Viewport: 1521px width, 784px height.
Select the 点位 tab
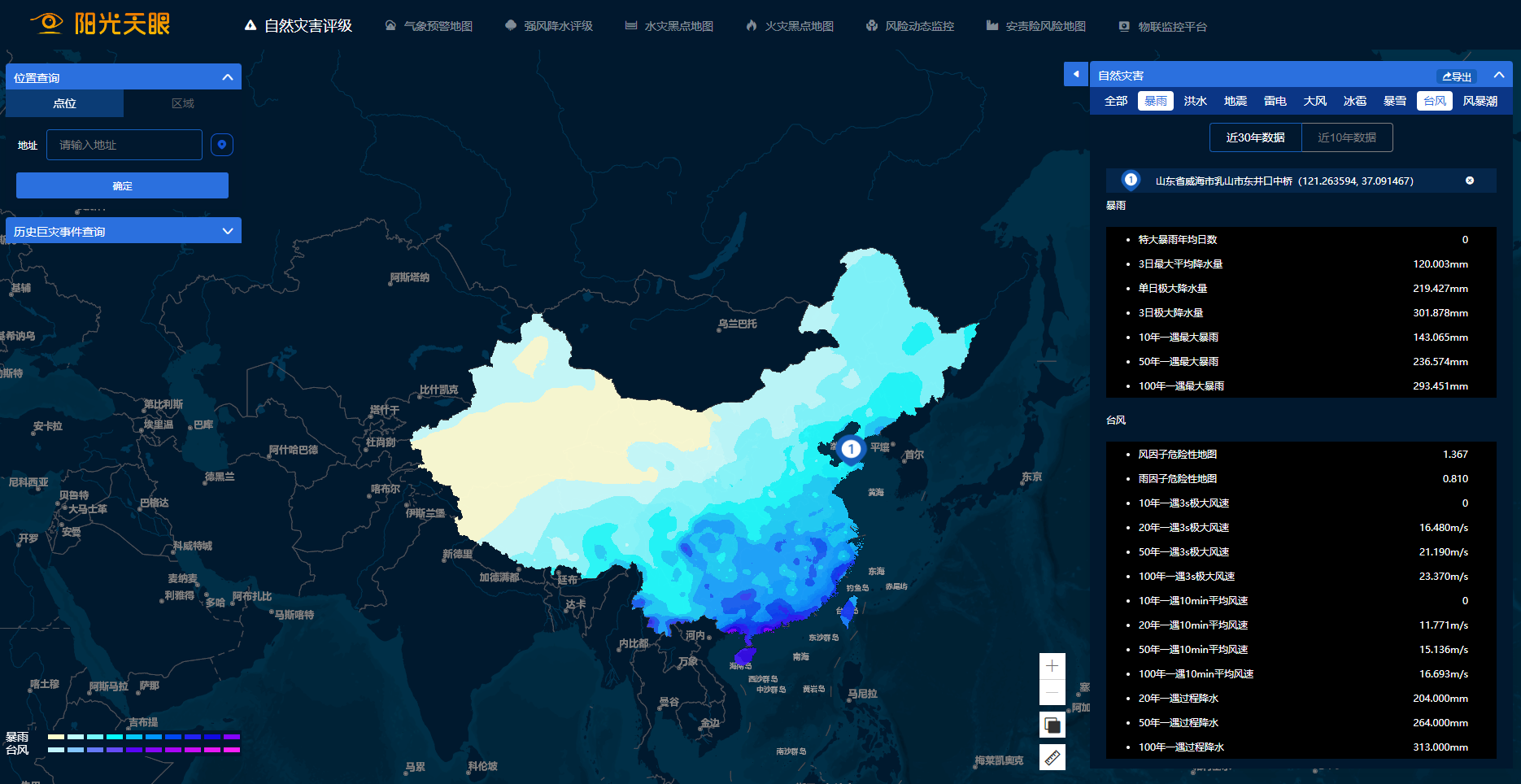tap(65, 103)
